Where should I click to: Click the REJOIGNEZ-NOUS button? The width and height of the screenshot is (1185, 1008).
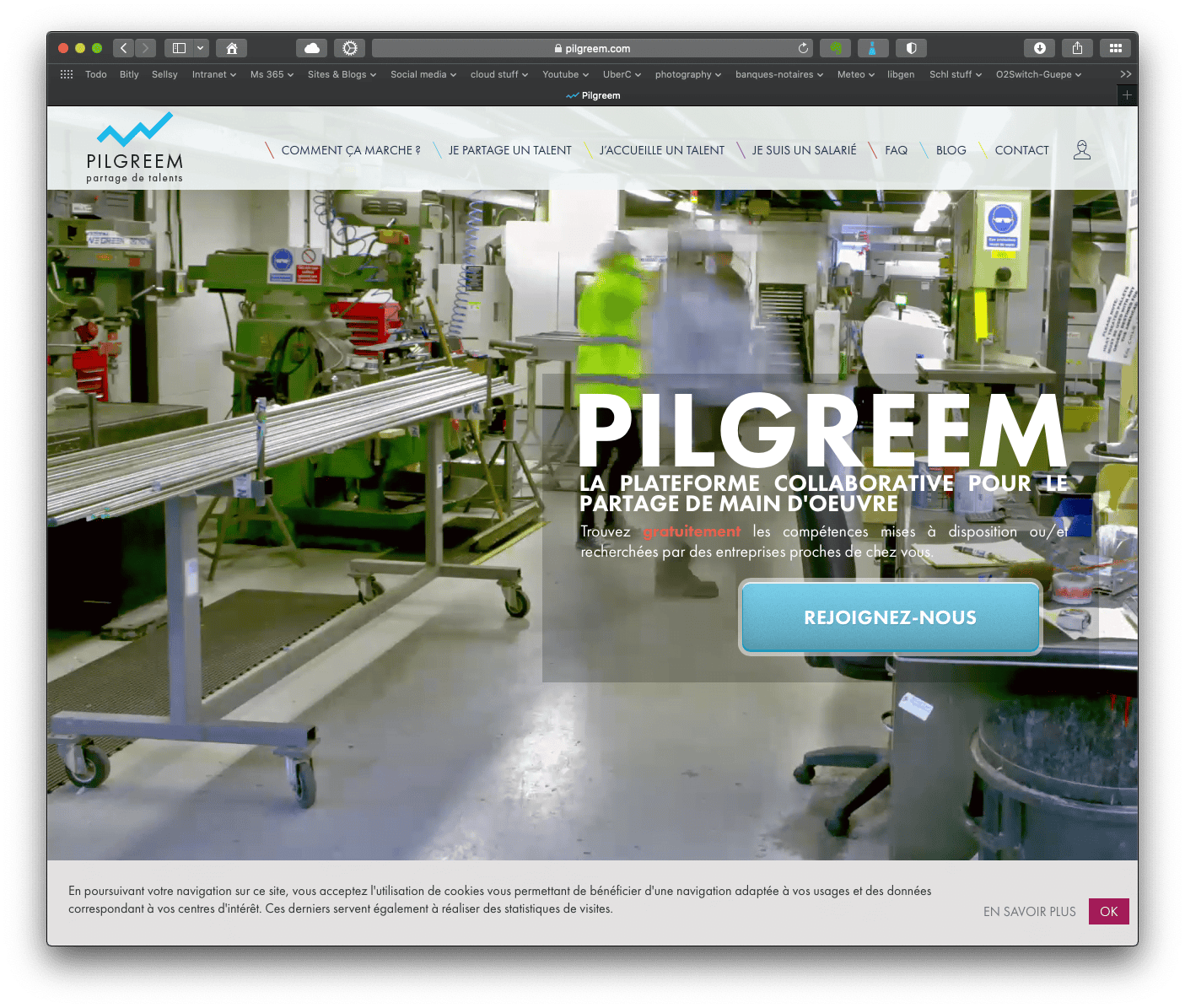(891, 617)
